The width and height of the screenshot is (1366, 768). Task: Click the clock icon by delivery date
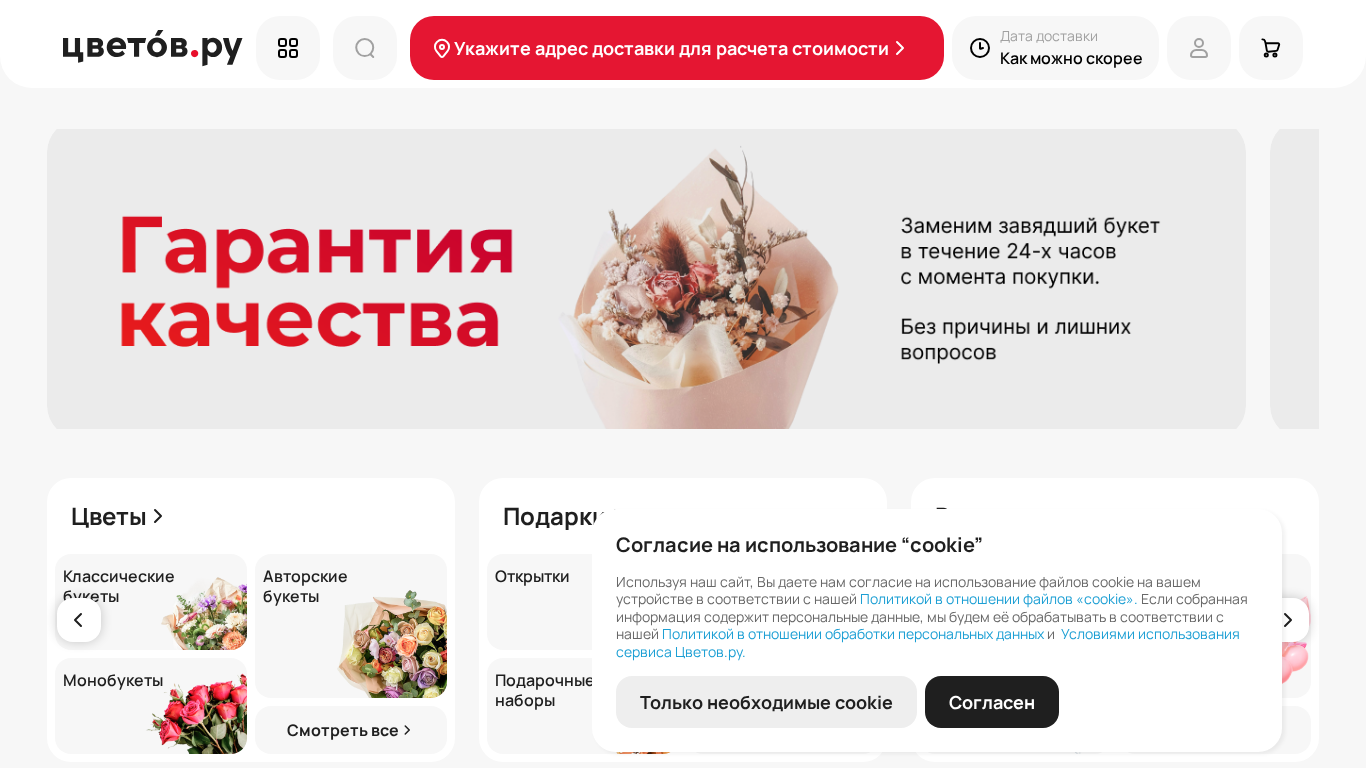(980, 48)
